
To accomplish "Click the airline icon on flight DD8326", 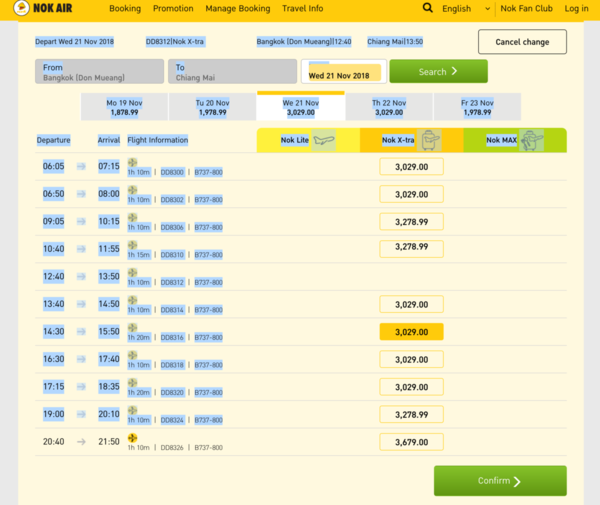I will point(132,438).
